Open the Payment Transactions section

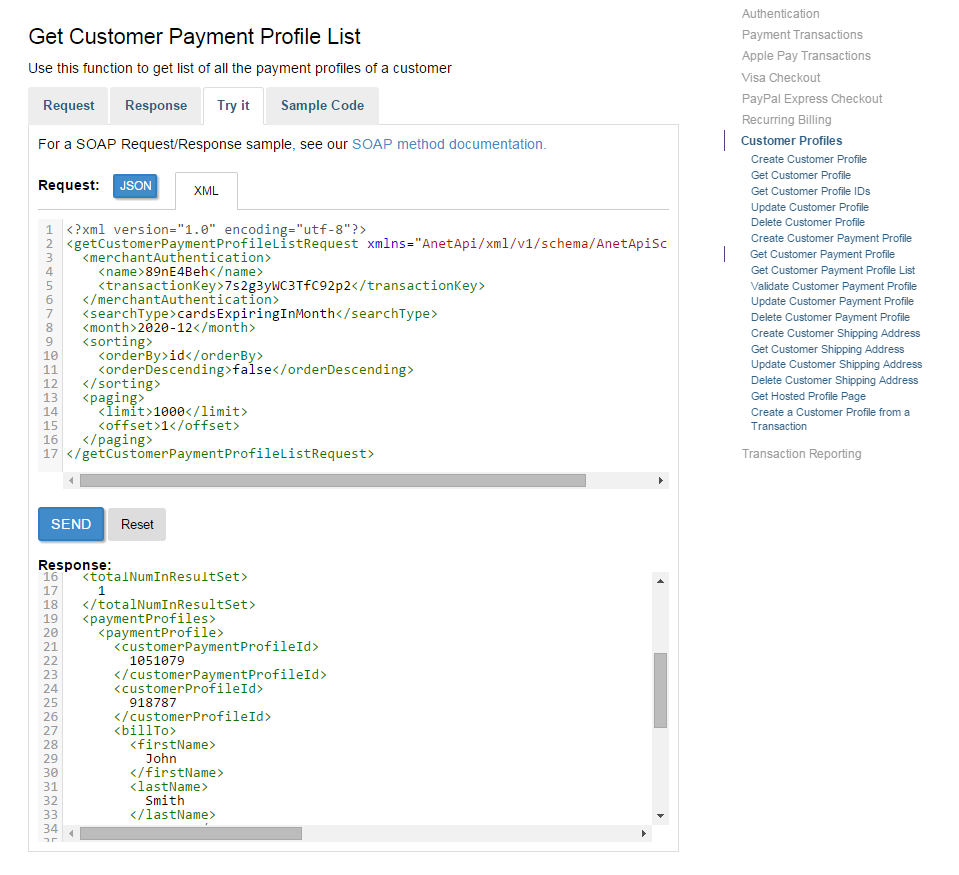pyautogui.click(x=801, y=34)
